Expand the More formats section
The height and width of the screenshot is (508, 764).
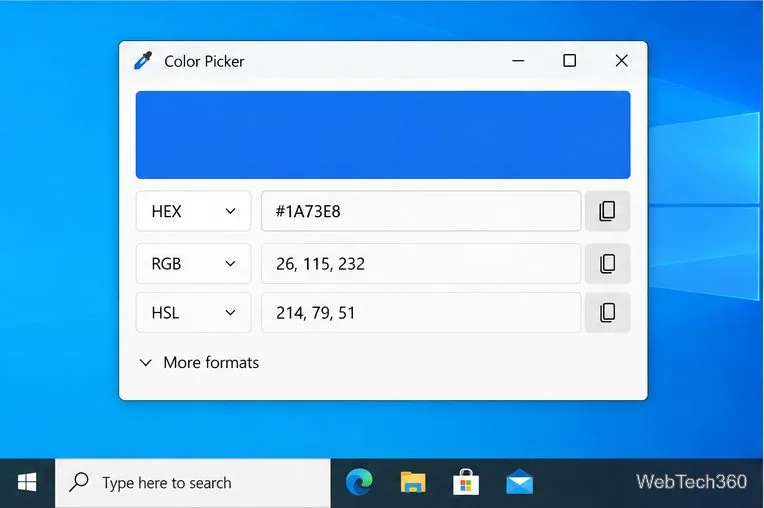tap(199, 362)
